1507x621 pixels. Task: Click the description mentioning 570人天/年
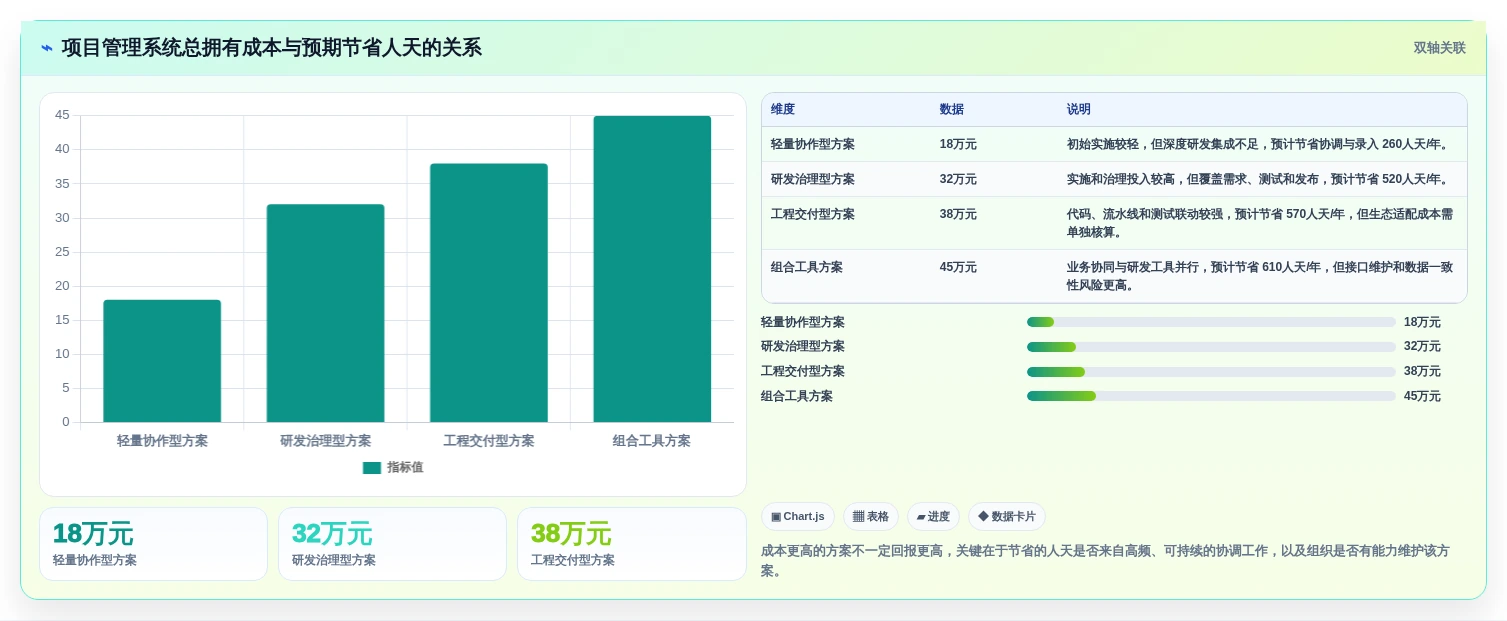point(1260,224)
